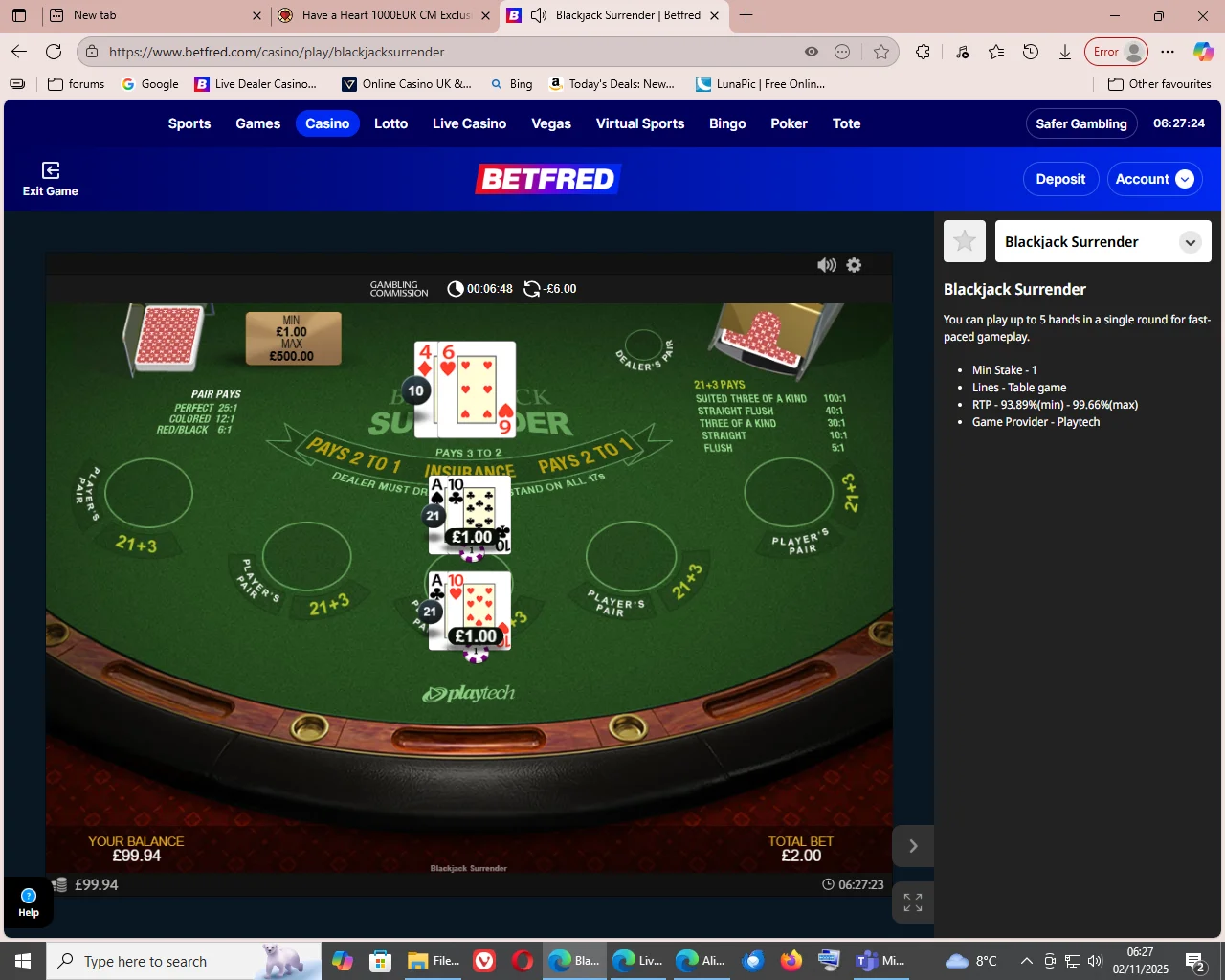
Task: Open the Windows notifications center
Action: 1194,961
